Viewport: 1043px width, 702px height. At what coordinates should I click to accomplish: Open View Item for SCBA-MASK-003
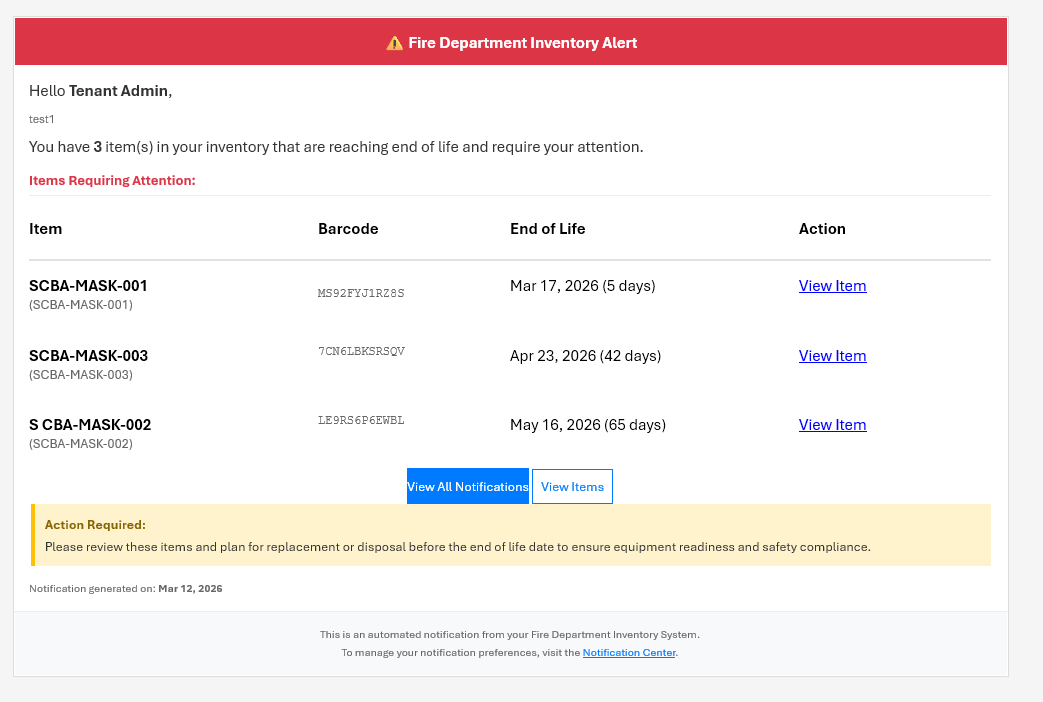[832, 355]
